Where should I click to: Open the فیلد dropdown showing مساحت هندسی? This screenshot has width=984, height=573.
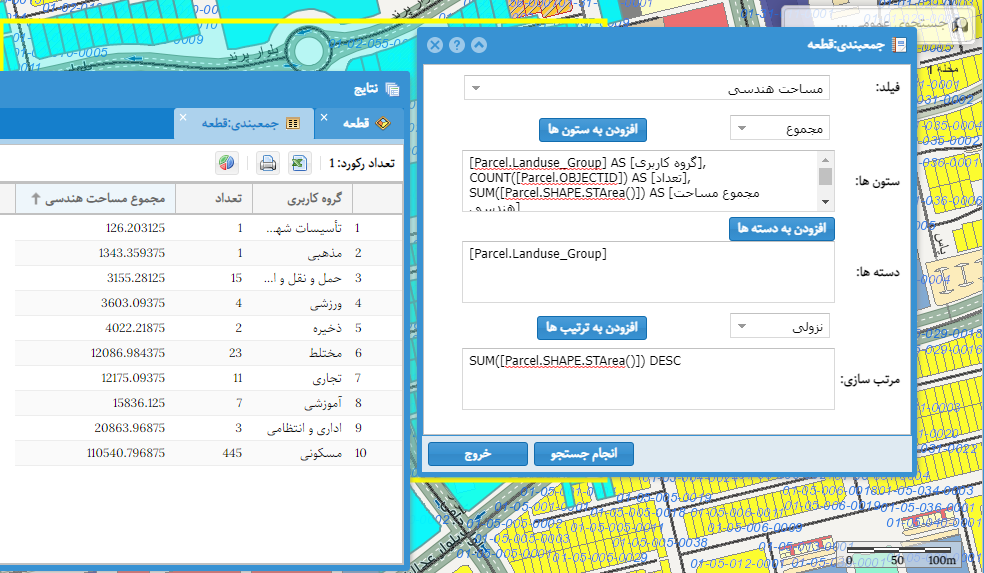click(x=647, y=88)
